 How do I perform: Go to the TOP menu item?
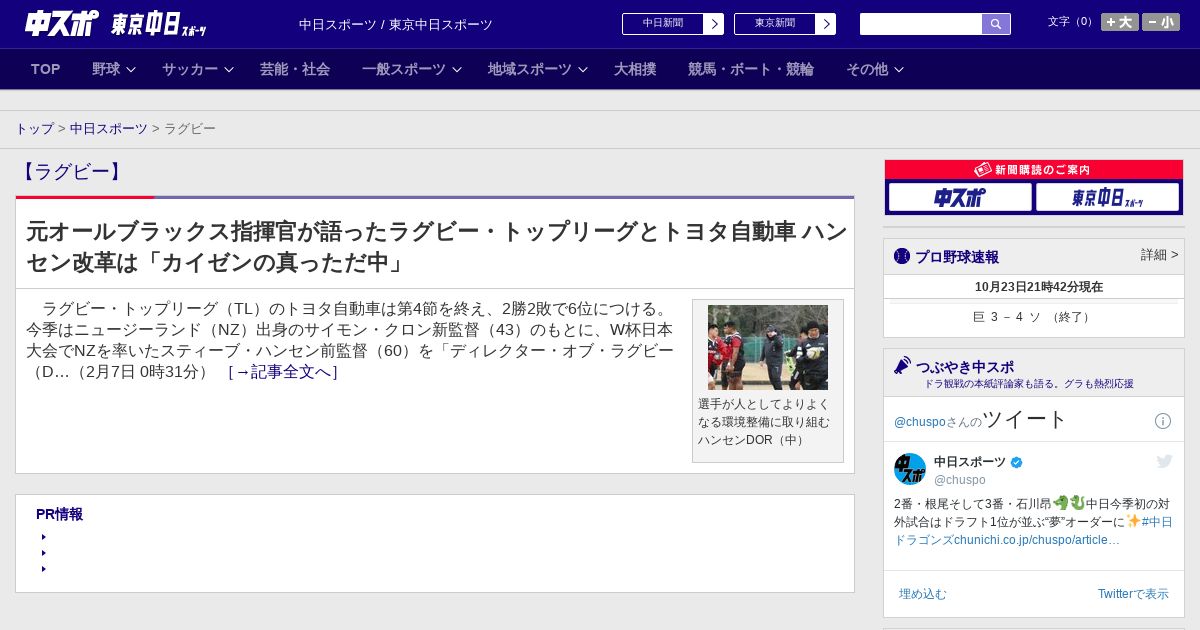point(46,69)
